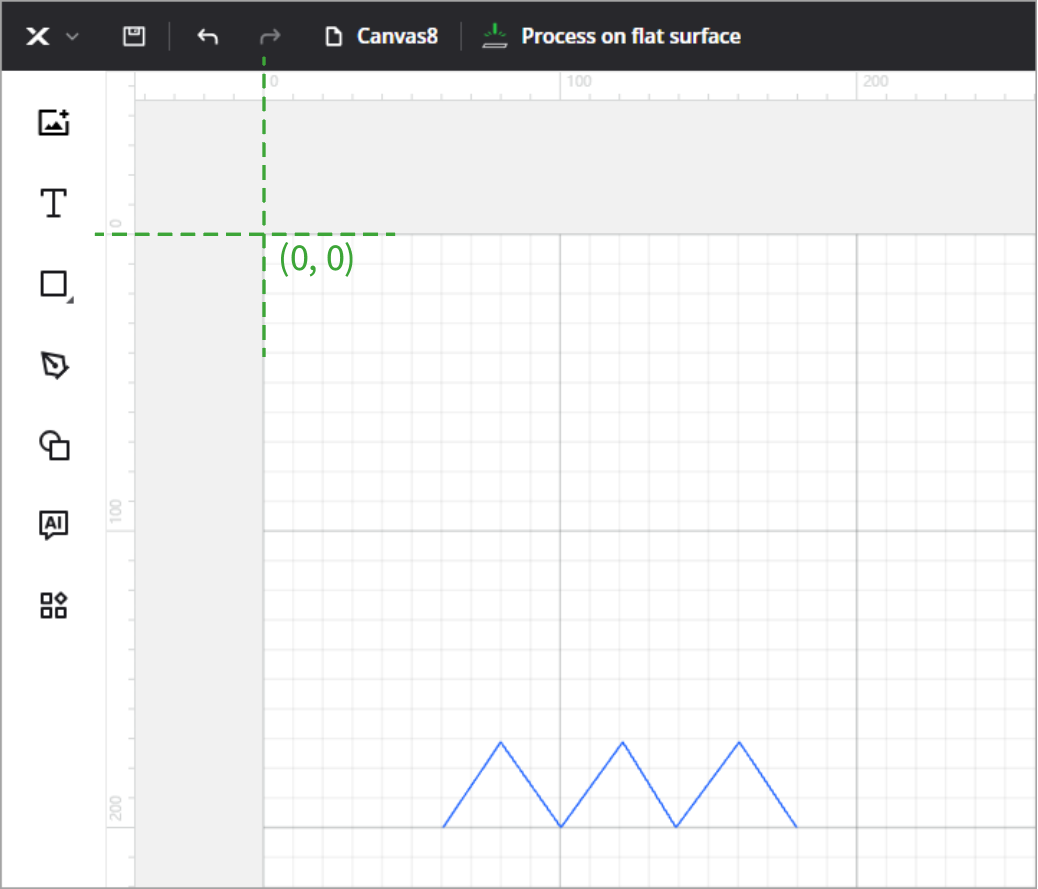Open the Process on flat surface mode selector
Viewport: 1038px width, 889px height.
pyautogui.click(x=630, y=37)
